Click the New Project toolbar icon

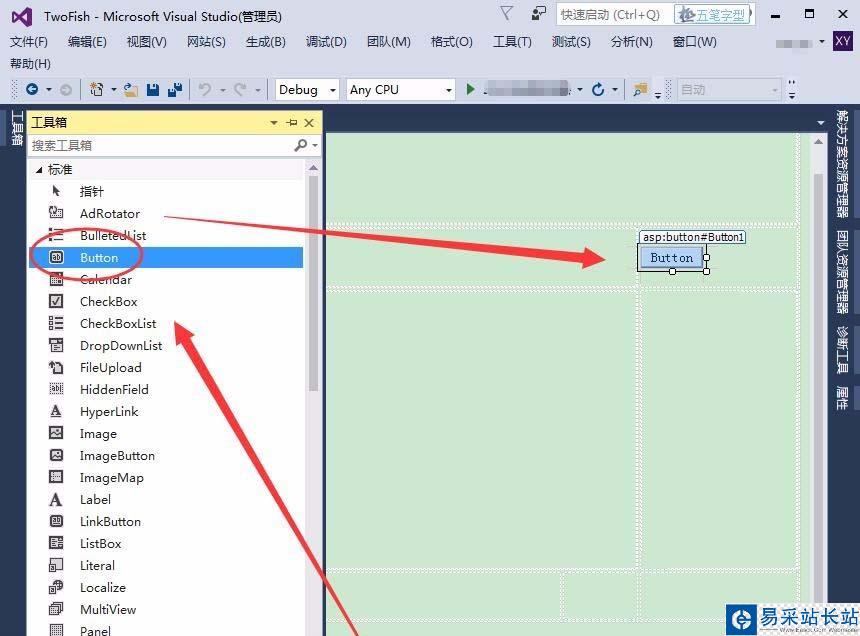point(97,89)
